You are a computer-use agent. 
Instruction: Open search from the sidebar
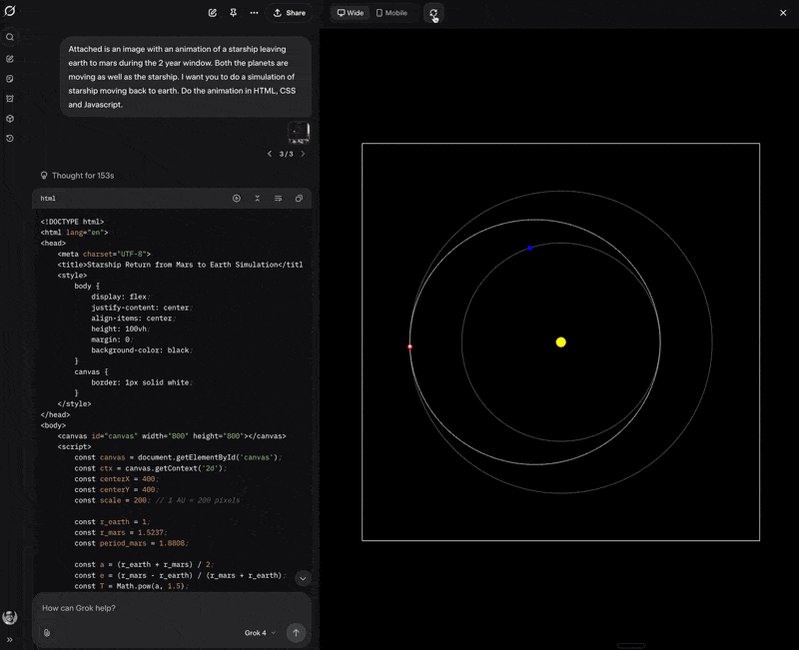pos(10,37)
